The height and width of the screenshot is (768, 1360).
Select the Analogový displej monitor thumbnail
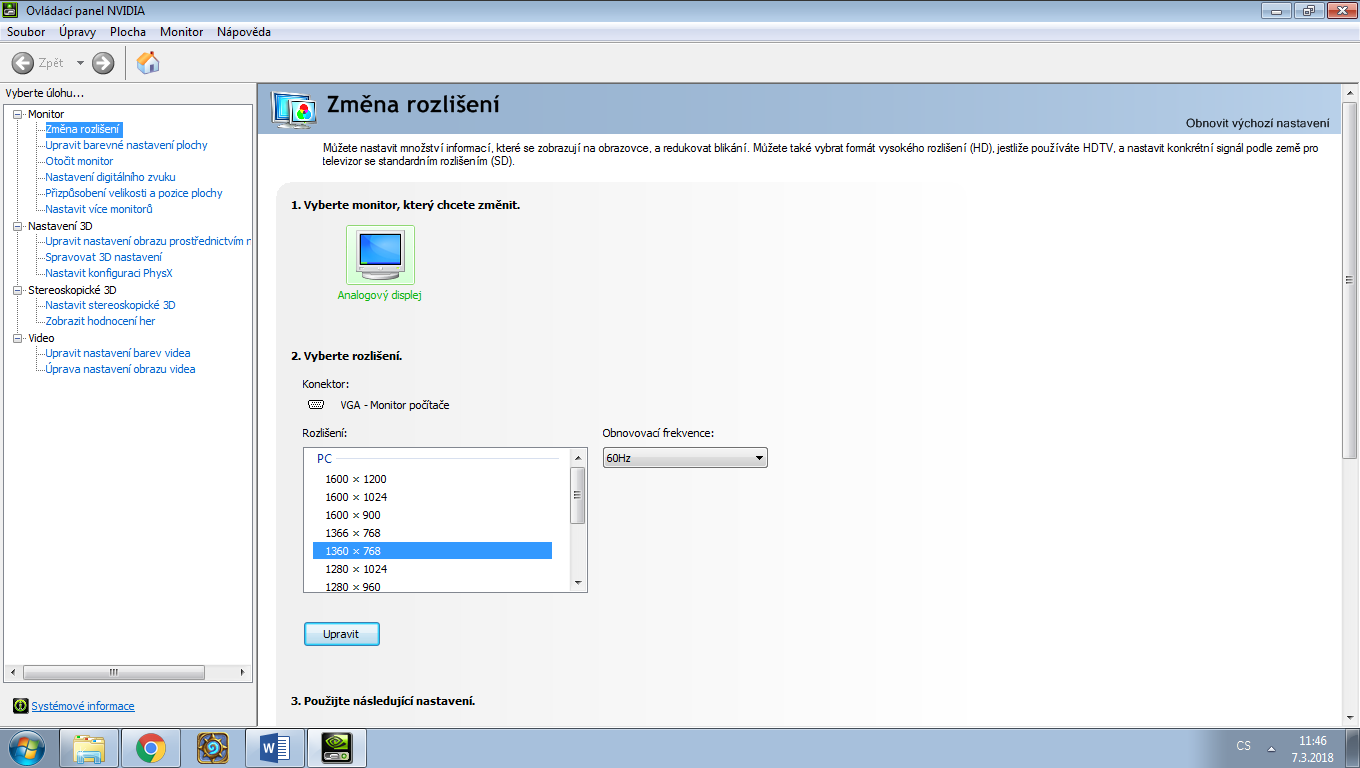[380, 255]
